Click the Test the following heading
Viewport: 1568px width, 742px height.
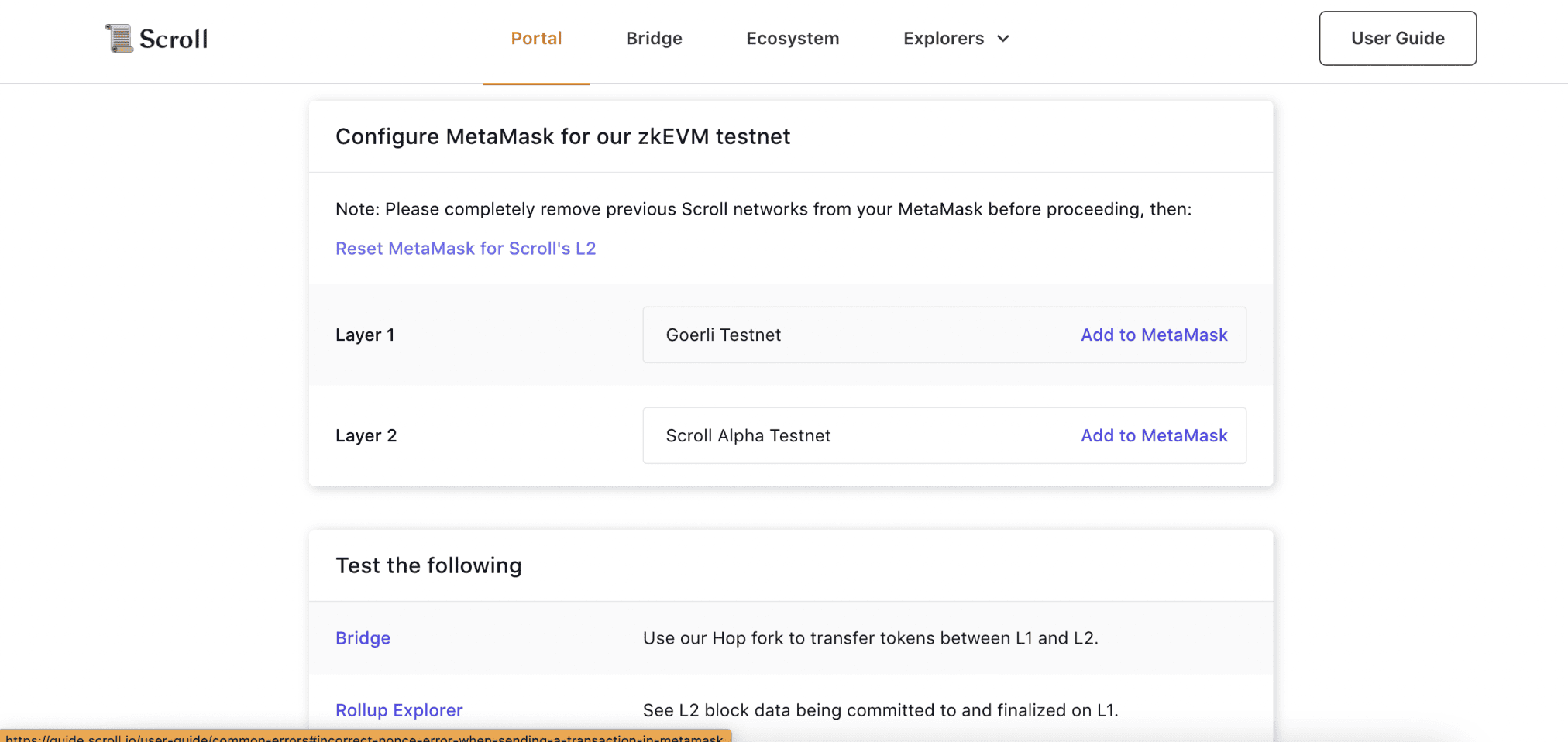428,565
